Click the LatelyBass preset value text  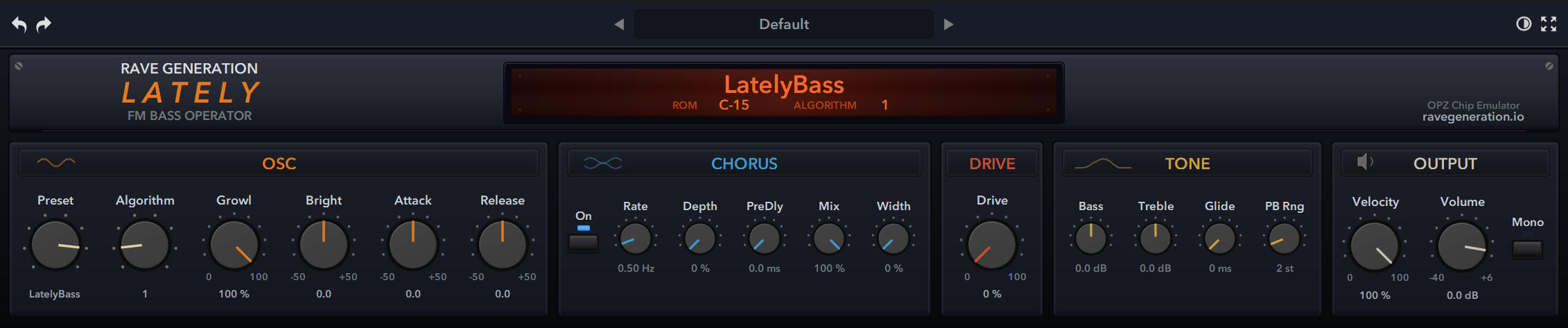coord(55,294)
